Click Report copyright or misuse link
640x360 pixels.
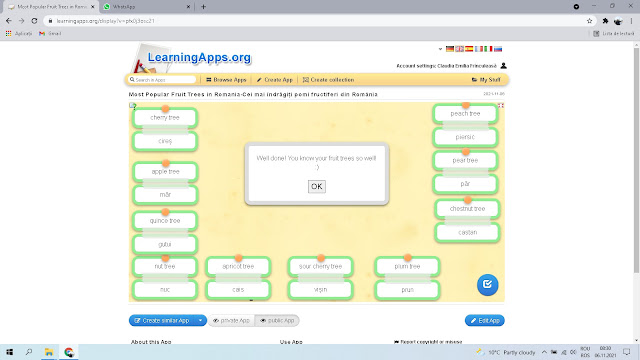point(428,342)
